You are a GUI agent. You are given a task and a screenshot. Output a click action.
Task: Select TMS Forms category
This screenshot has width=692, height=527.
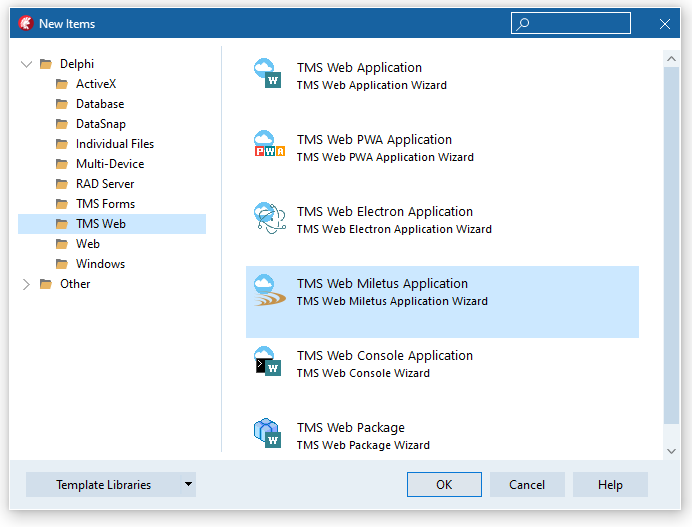[105, 204]
